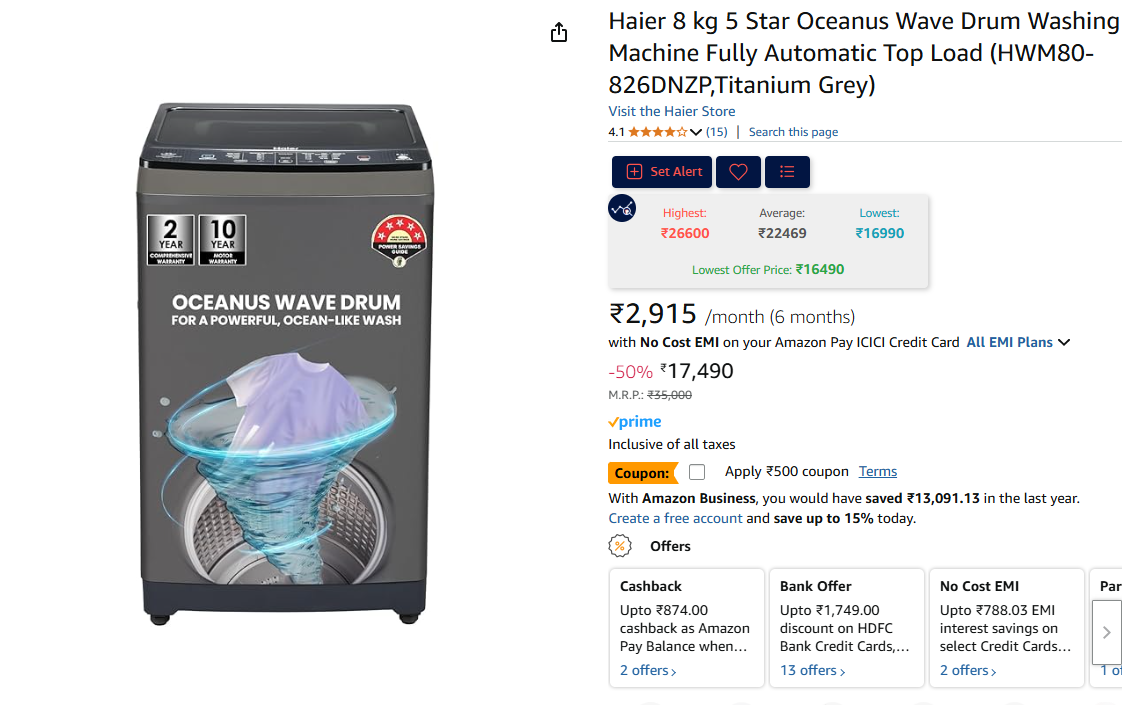Open the Bank Offer card
Viewport: 1141px width, 705px height.
(x=845, y=627)
